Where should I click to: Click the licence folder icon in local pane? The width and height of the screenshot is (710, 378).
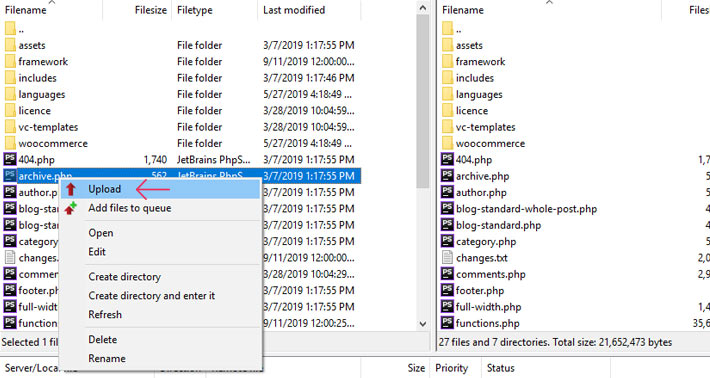(x=10, y=110)
